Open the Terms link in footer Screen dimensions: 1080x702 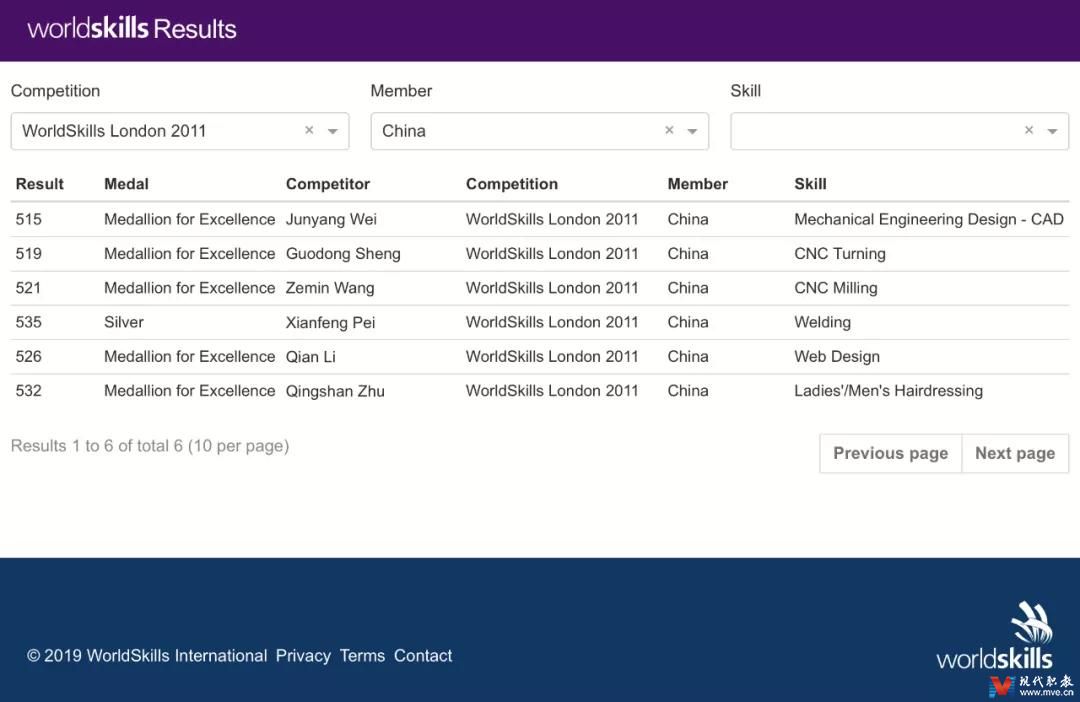362,656
